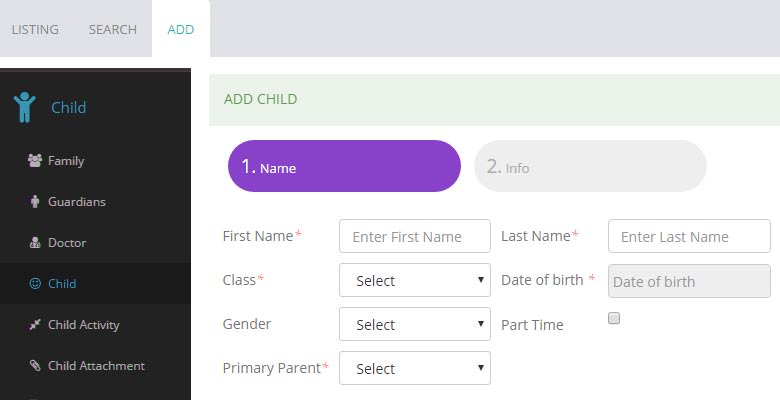780x400 pixels.
Task: Click the Guardians person icon
Action: (35, 201)
